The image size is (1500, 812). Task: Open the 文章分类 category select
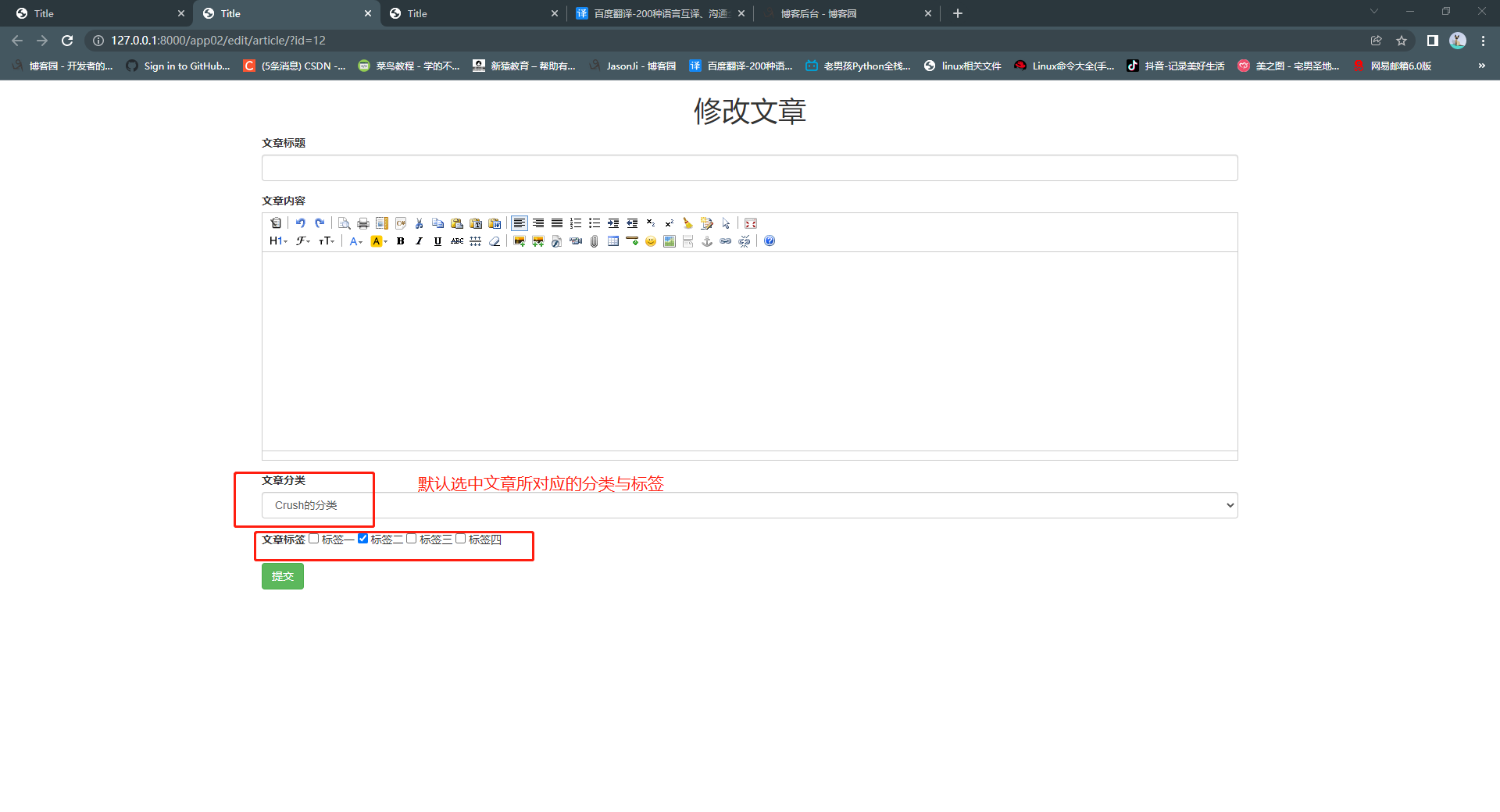(749, 505)
